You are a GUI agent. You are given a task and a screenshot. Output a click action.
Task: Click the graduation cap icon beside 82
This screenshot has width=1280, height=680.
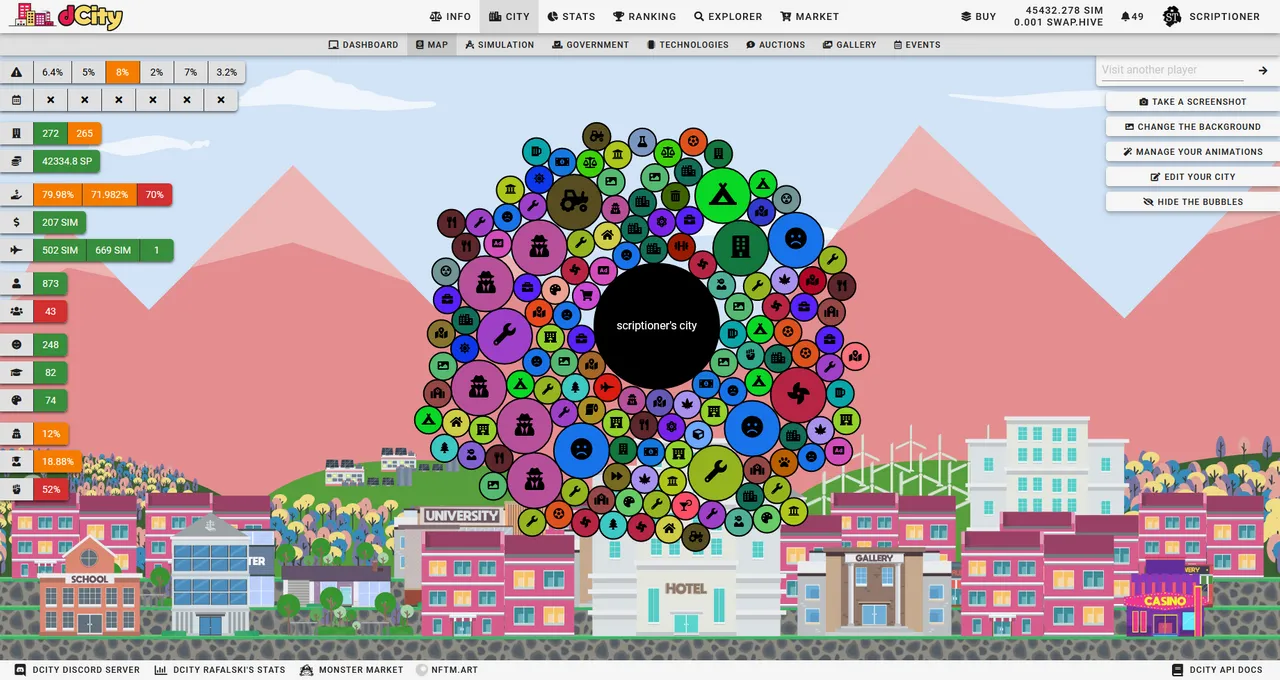click(17, 372)
